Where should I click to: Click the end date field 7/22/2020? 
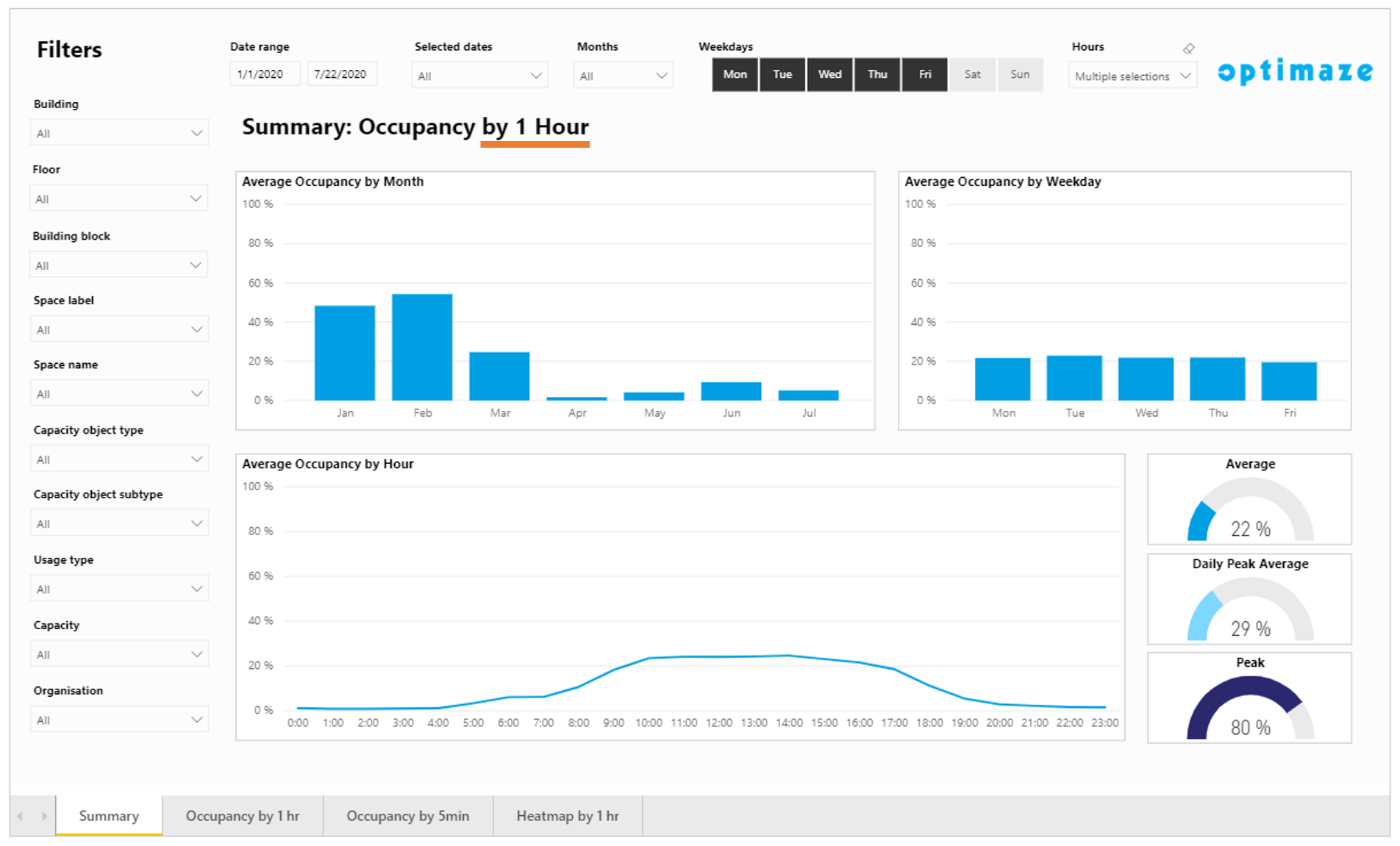[341, 74]
